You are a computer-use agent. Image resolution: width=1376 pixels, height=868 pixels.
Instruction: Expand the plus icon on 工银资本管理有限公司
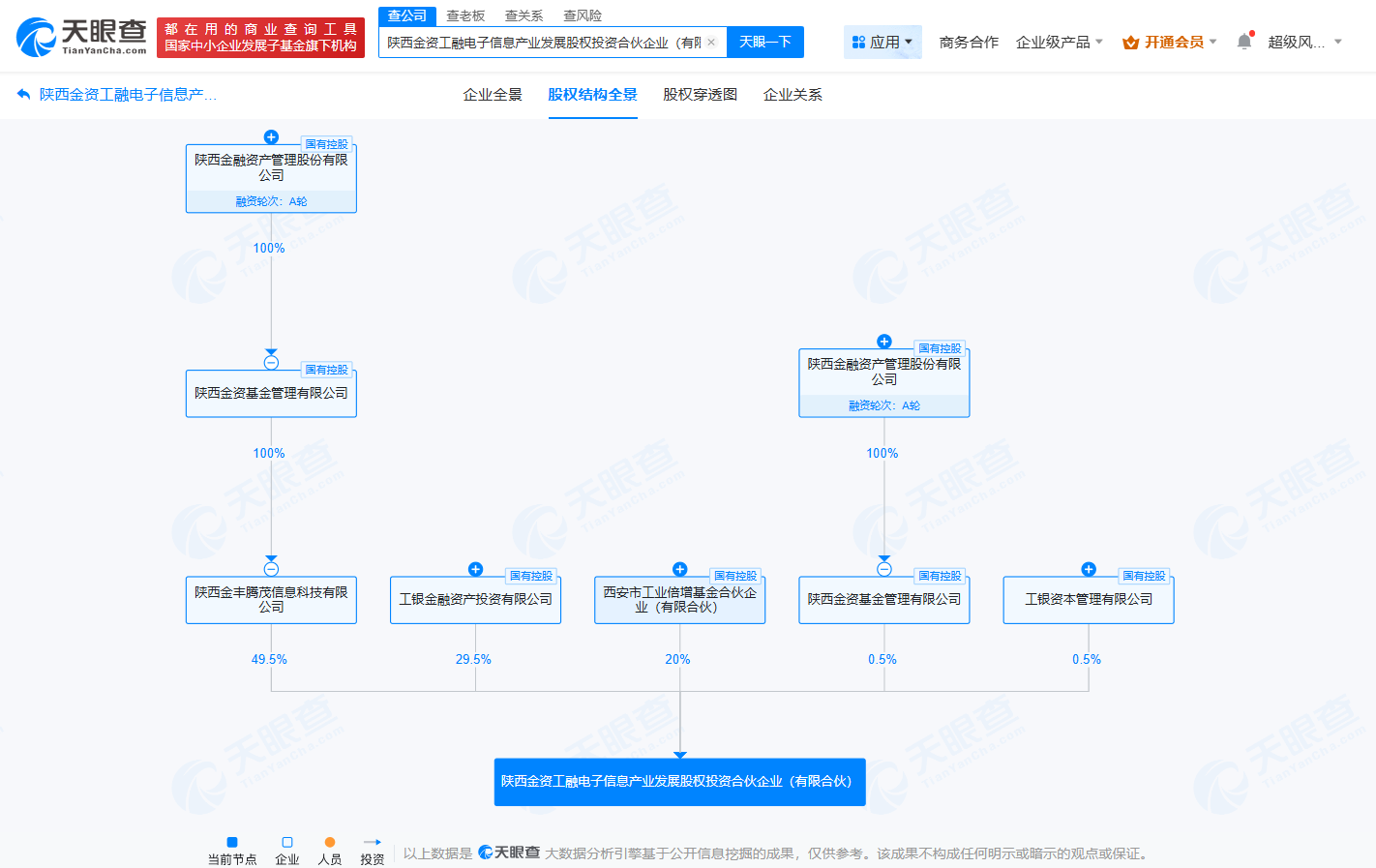(1089, 569)
